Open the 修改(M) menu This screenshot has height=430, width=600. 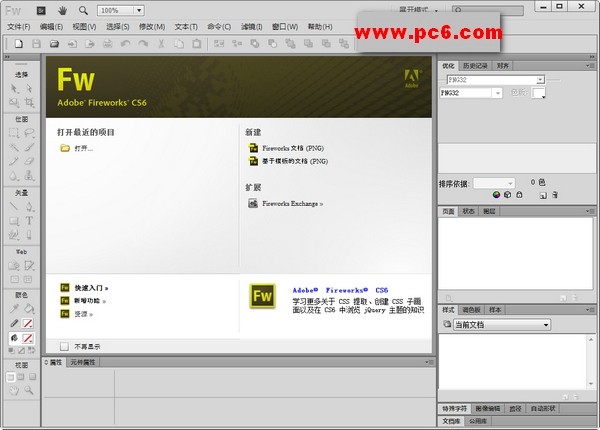152,27
